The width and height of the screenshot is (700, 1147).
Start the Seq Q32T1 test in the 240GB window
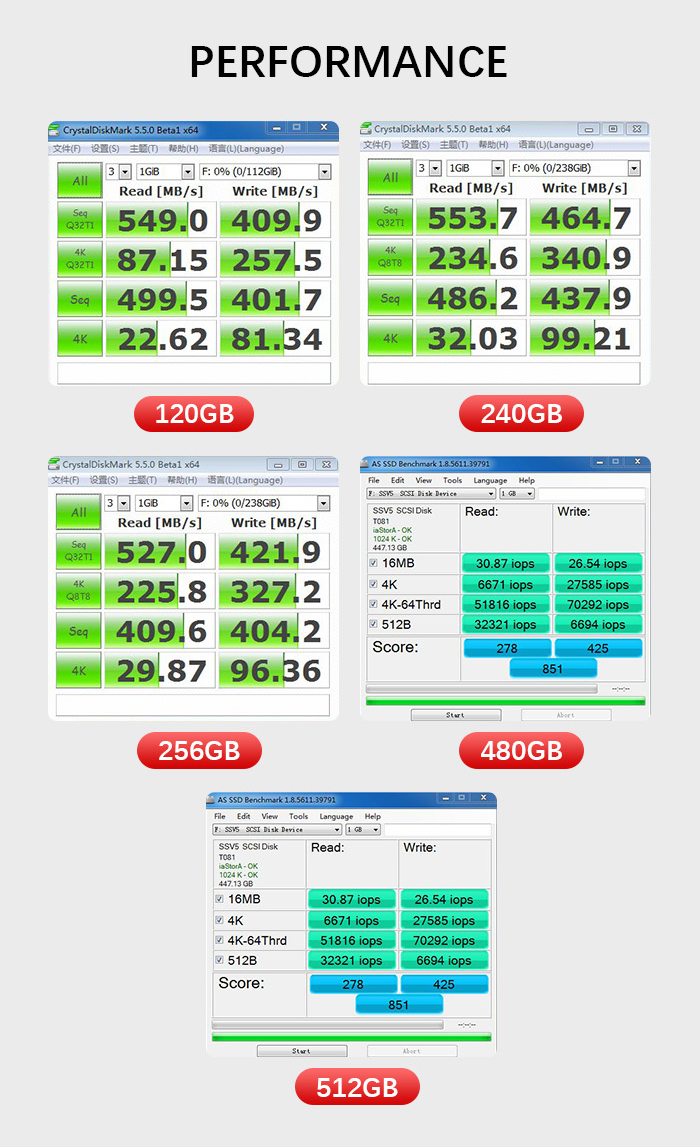click(390, 218)
